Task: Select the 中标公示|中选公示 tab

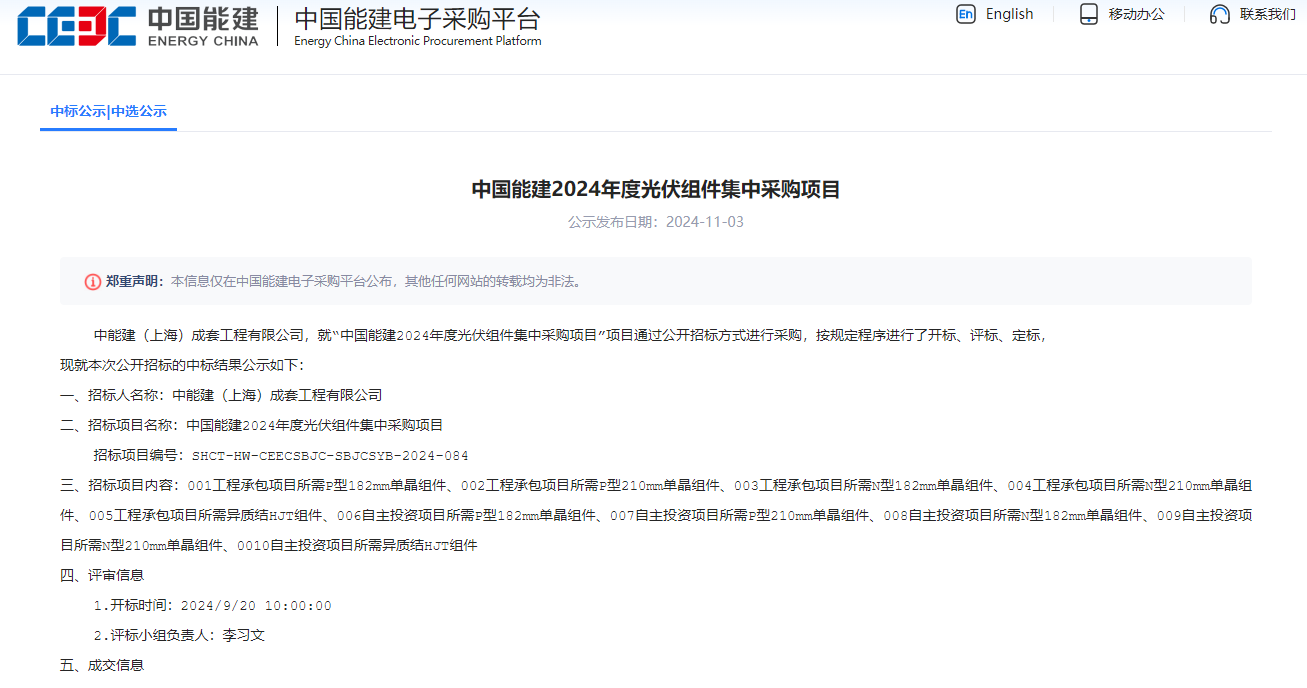Action: point(108,111)
